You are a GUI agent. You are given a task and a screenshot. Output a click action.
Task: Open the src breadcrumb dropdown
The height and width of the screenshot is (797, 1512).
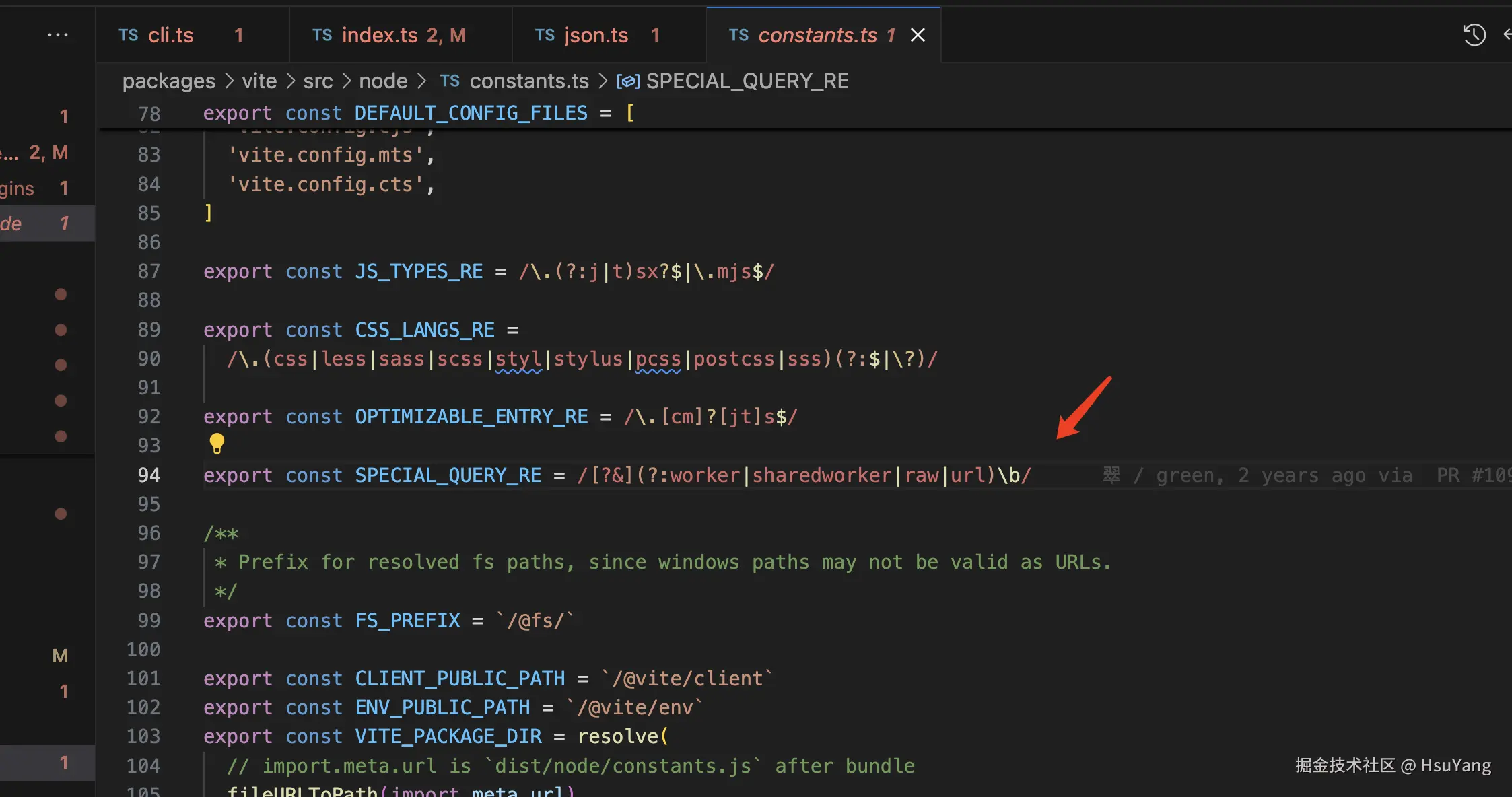click(x=318, y=81)
